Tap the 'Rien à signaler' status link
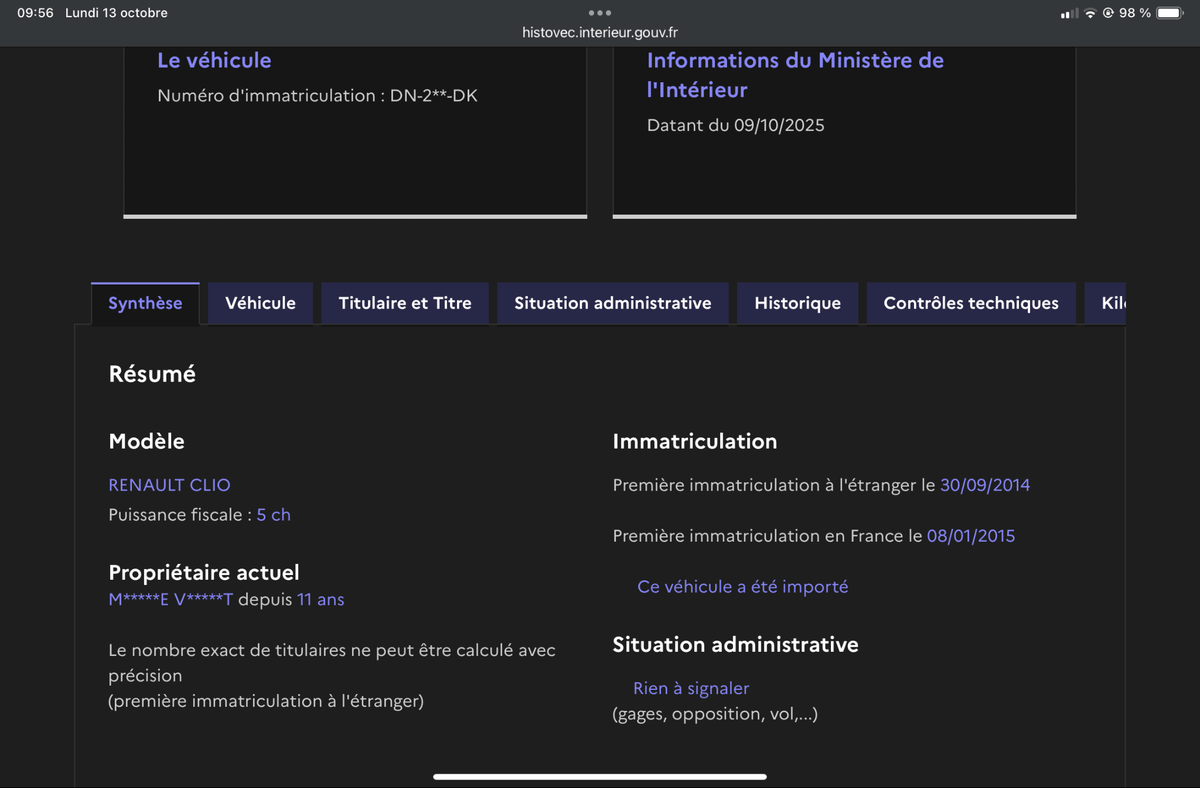This screenshot has height=788, width=1200. [x=691, y=688]
